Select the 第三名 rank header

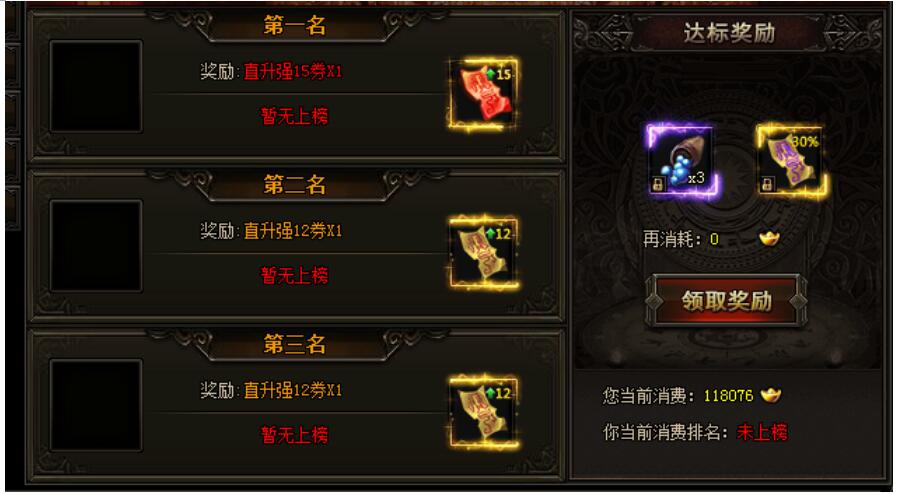[295, 344]
